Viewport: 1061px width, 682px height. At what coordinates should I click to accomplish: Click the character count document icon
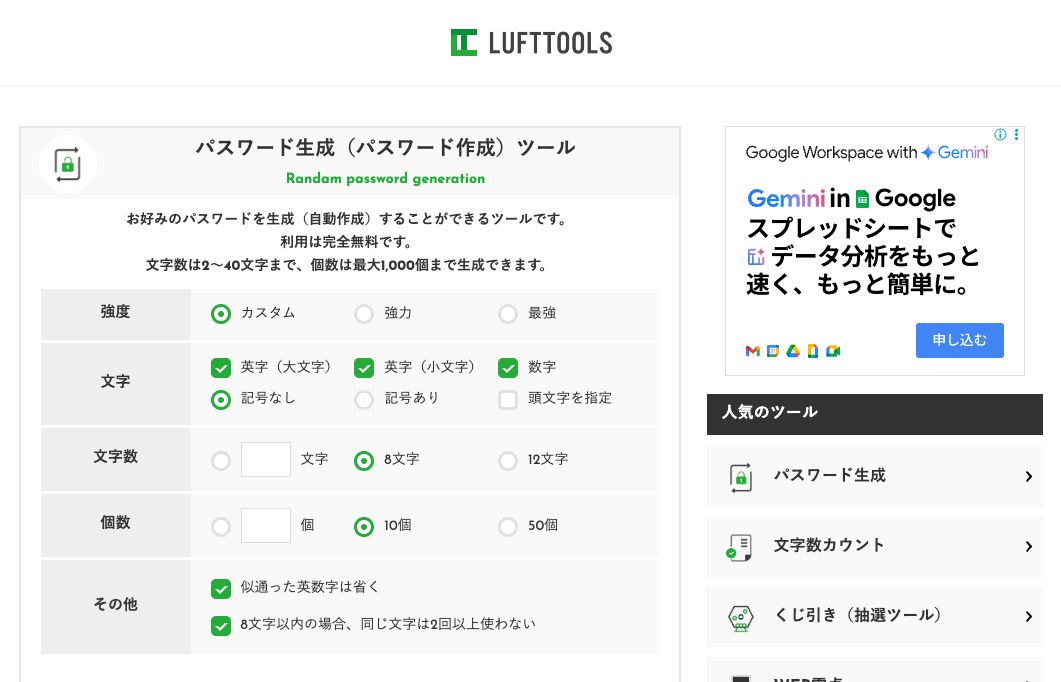[x=740, y=547]
